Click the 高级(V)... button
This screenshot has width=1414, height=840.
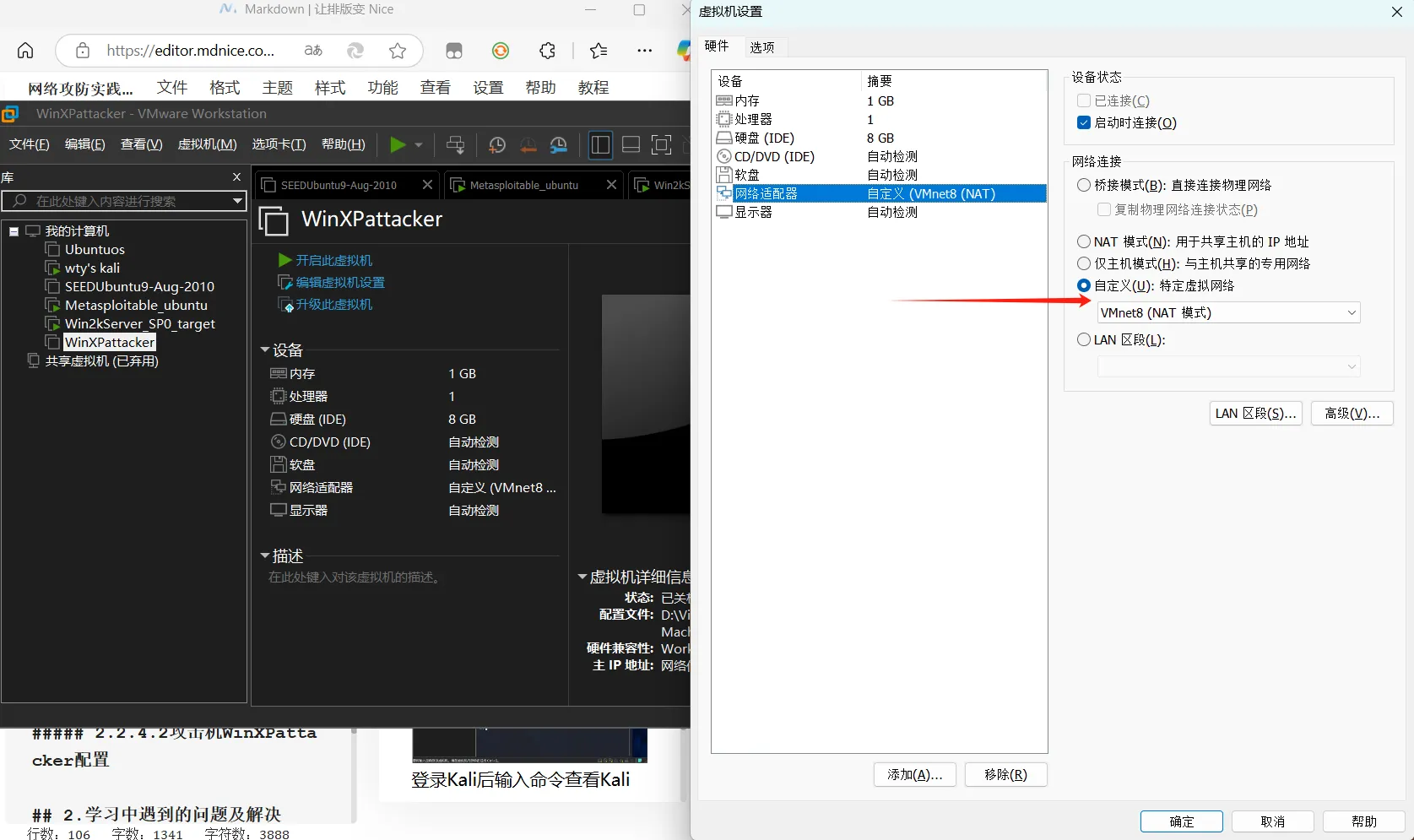click(x=1352, y=413)
